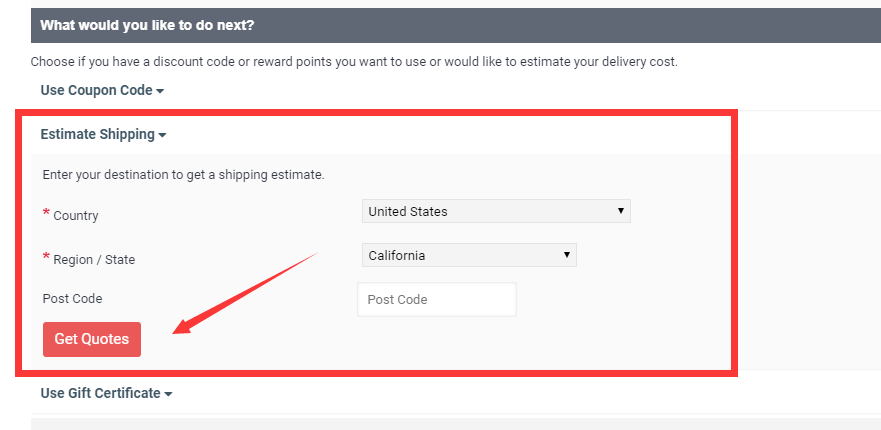Click the arrow on the California dropdown

(x=567, y=255)
